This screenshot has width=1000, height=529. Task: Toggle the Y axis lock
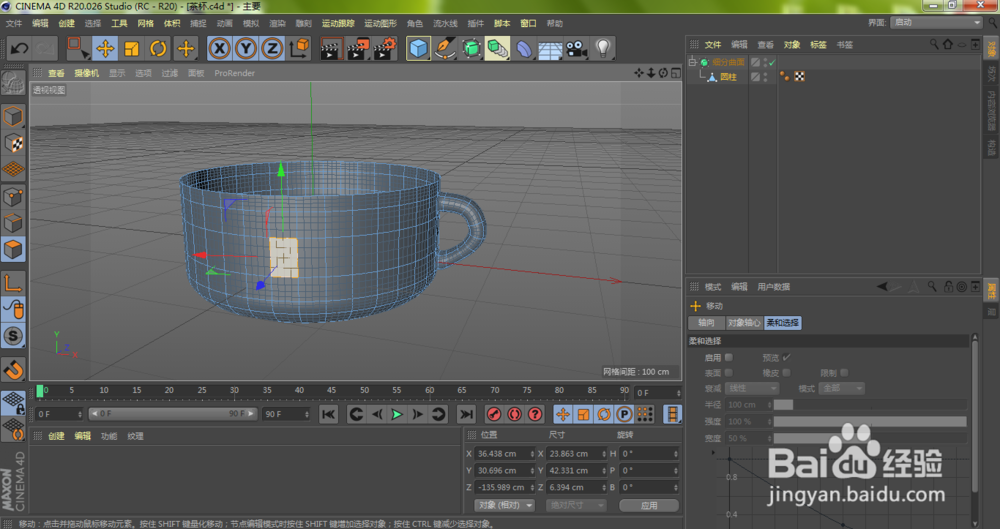(246, 48)
